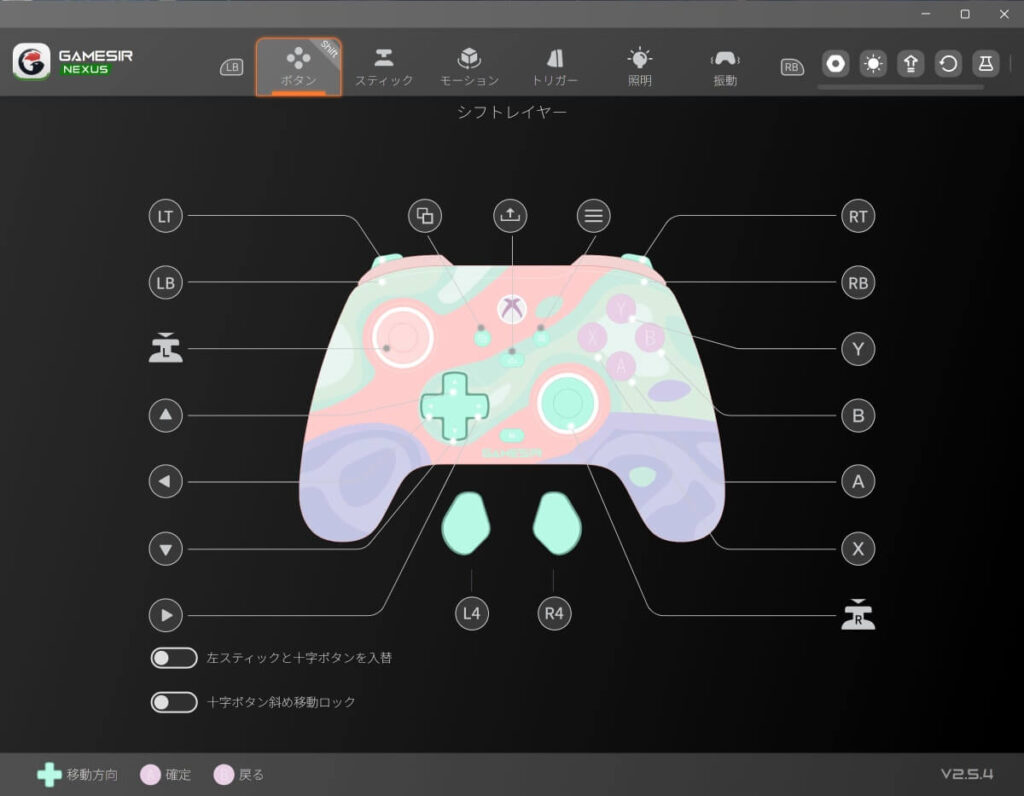Screen dimensions: 1024x796
Task: Select the LT trigger mapping button
Action: tap(165, 216)
